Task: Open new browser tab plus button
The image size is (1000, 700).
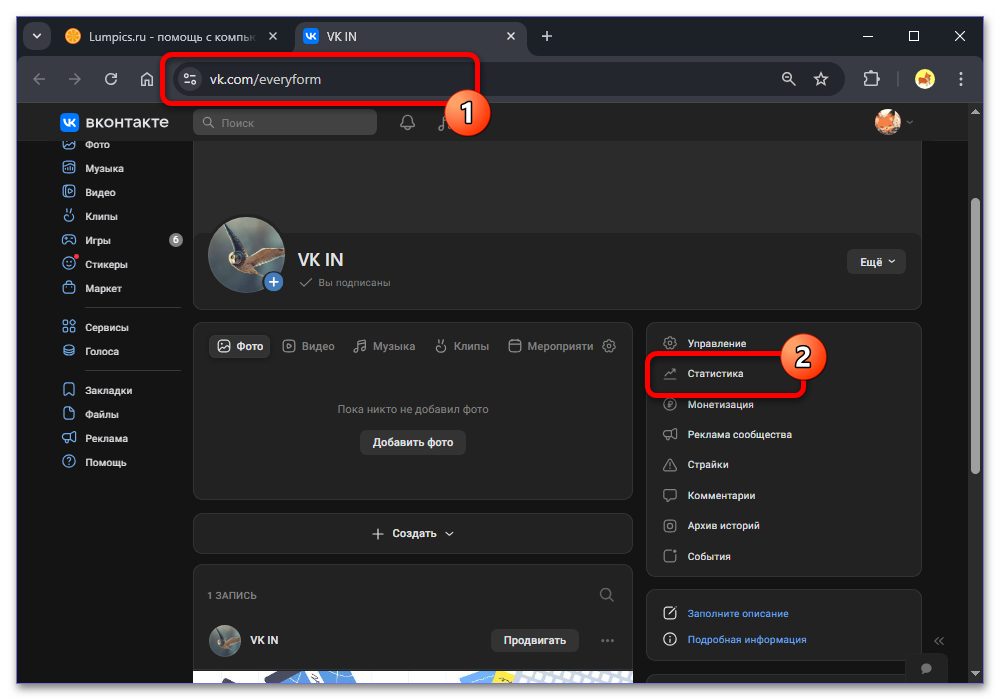Action: (x=547, y=36)
